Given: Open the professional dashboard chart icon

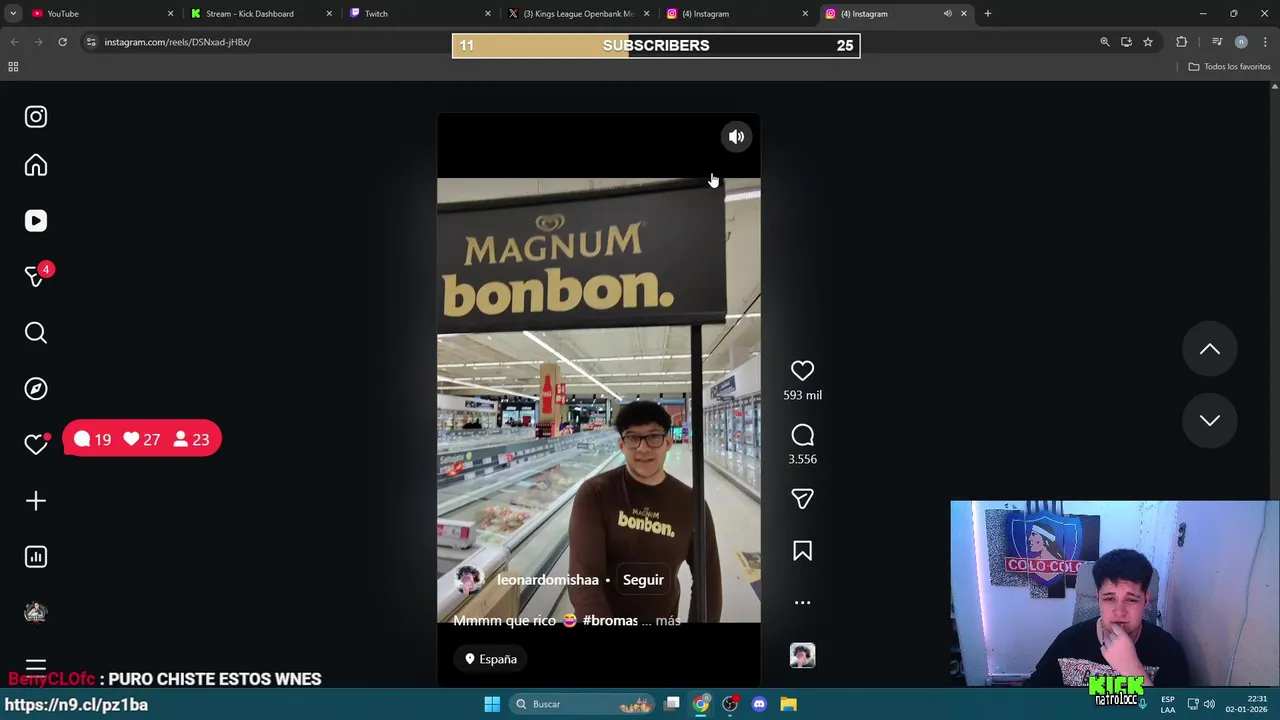Looking at the screenshot, I should (36, 557).
